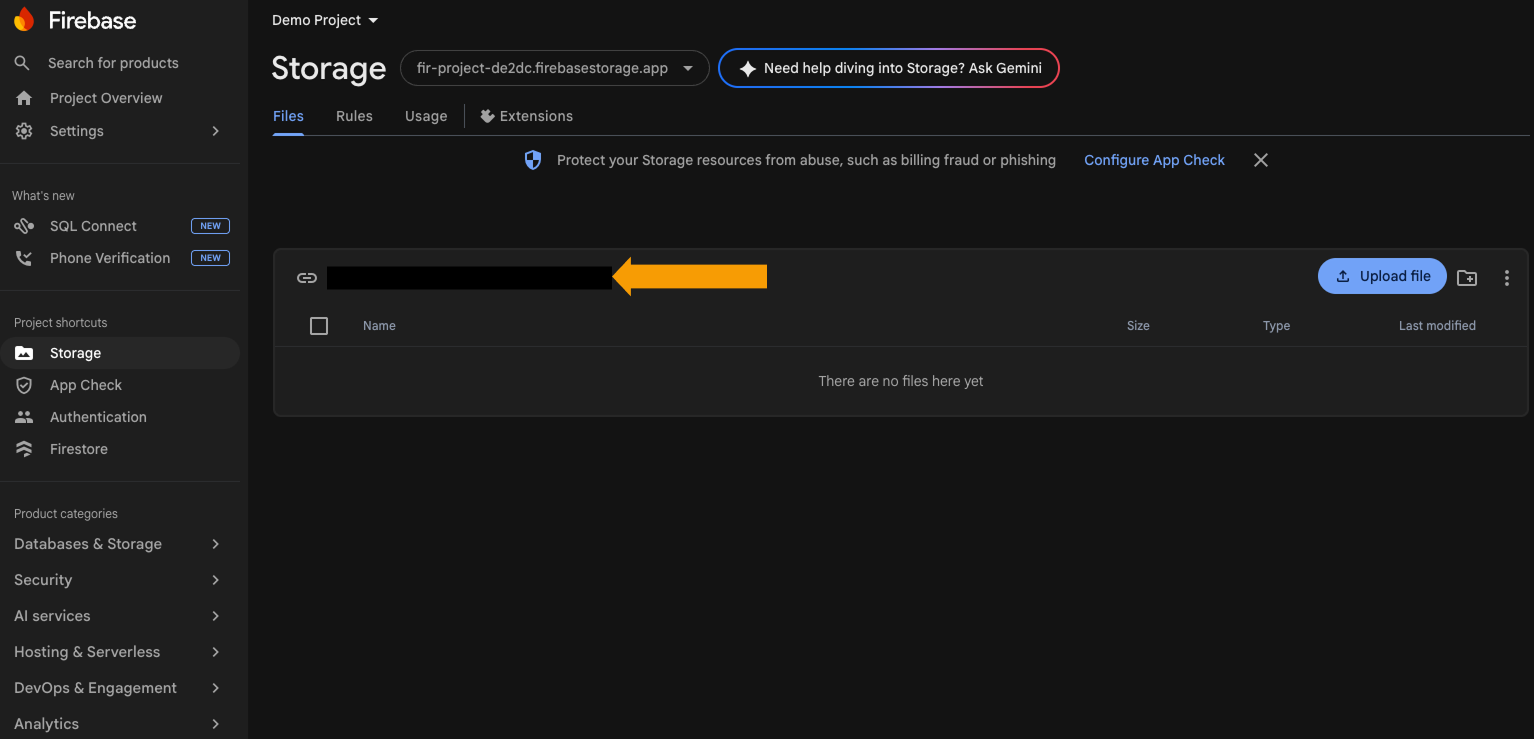
Task: Click the Project Overview home icon
Action: pos(24,98)
